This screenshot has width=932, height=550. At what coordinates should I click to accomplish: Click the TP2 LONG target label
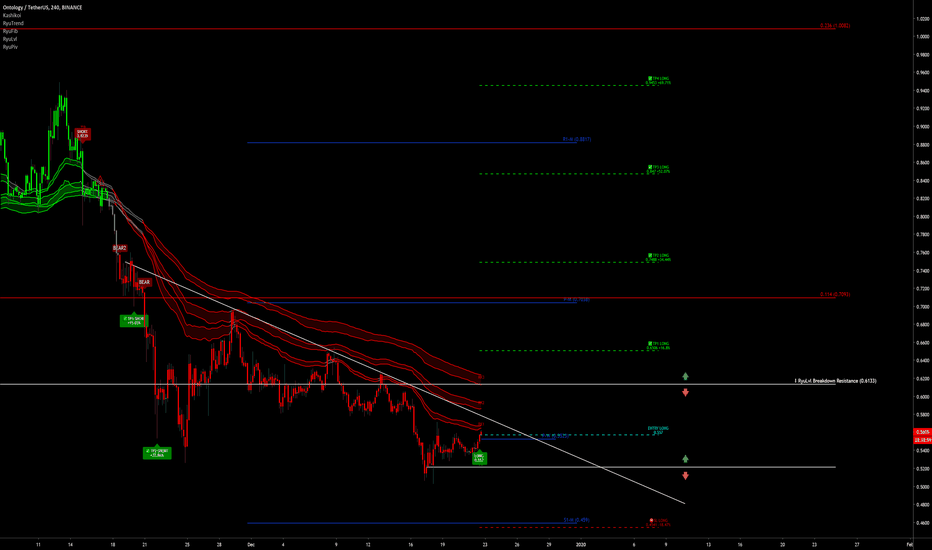(x=659, y=257)
